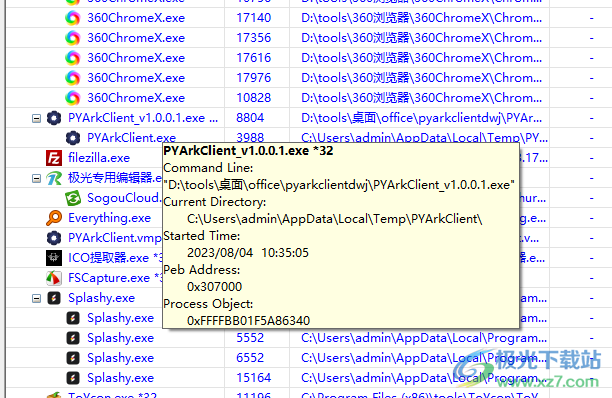Click the AppData path in PID 15164 row

click(x=424, y=378)
